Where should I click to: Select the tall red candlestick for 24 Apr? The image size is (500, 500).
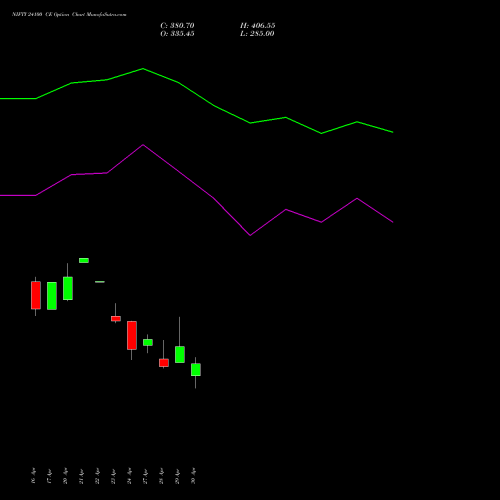coord(132,335)
